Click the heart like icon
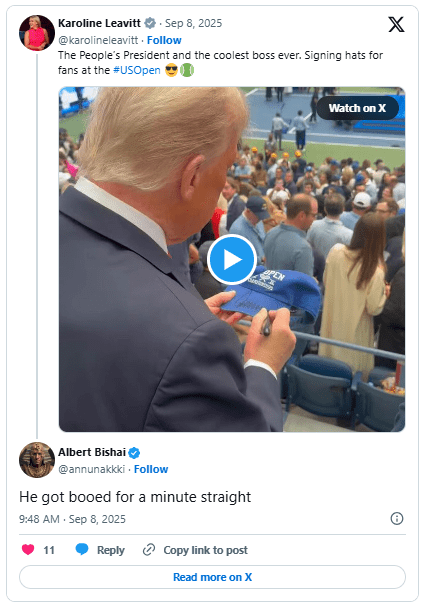Screen dimensions: 422x610 click(x=28, y=550)
